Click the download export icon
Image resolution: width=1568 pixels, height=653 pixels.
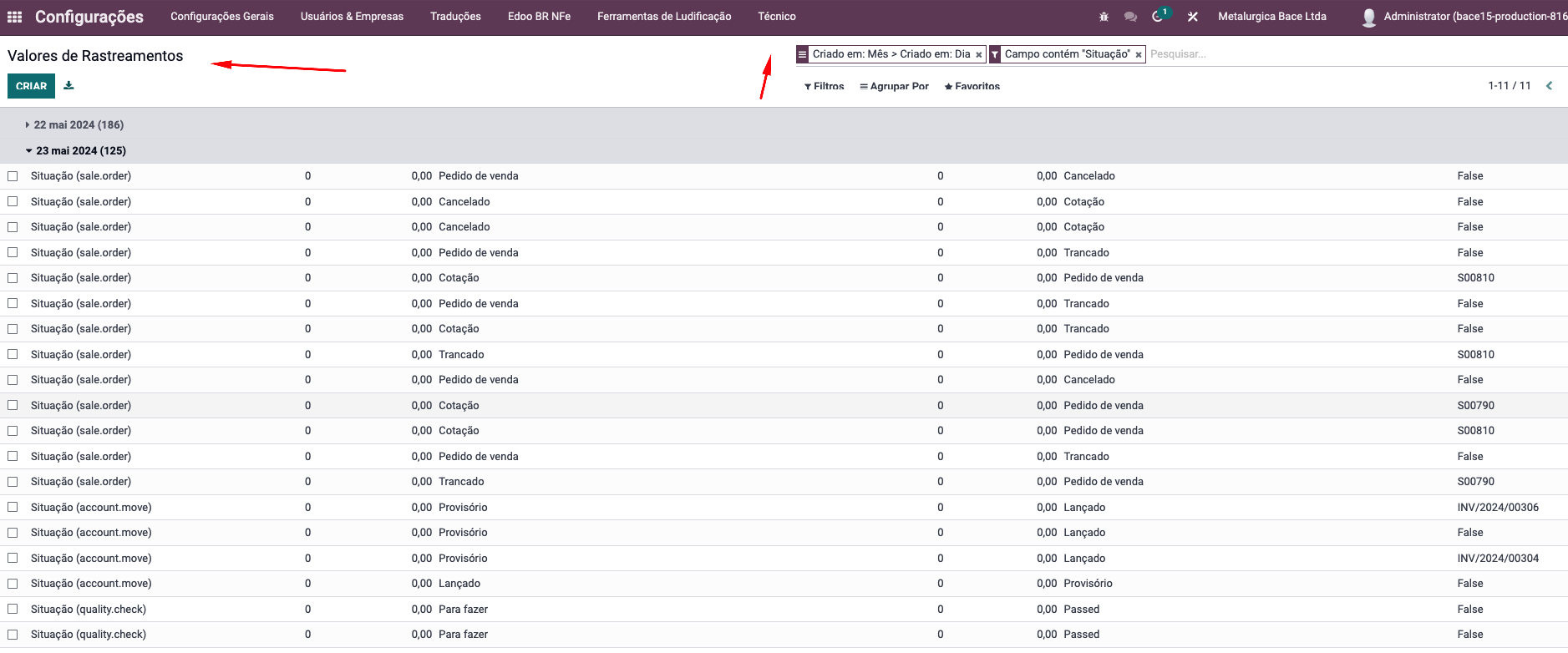click(x=69, y=85)
